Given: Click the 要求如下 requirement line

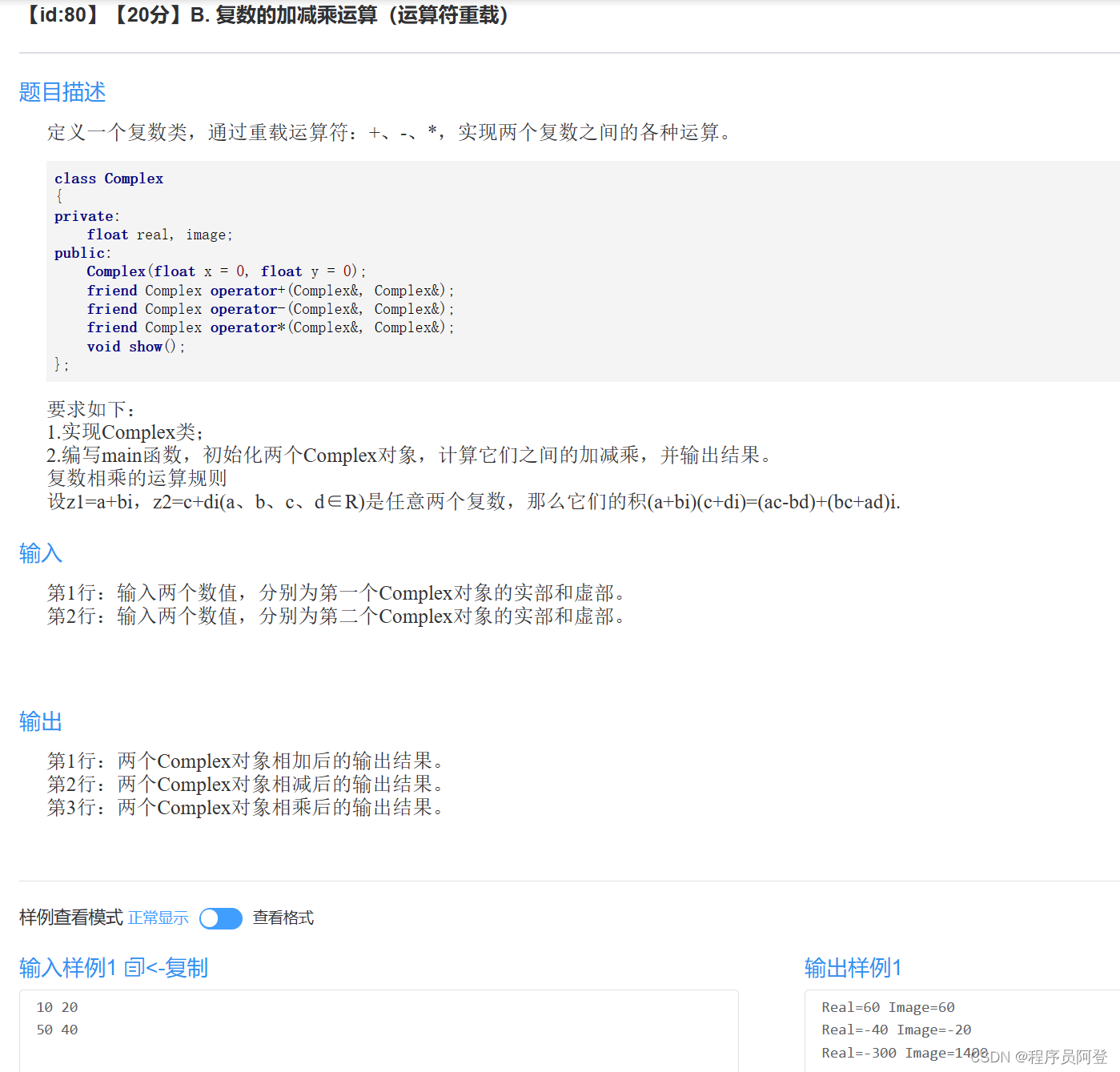Looking at the screenshot, I should [x=92, y=409].
